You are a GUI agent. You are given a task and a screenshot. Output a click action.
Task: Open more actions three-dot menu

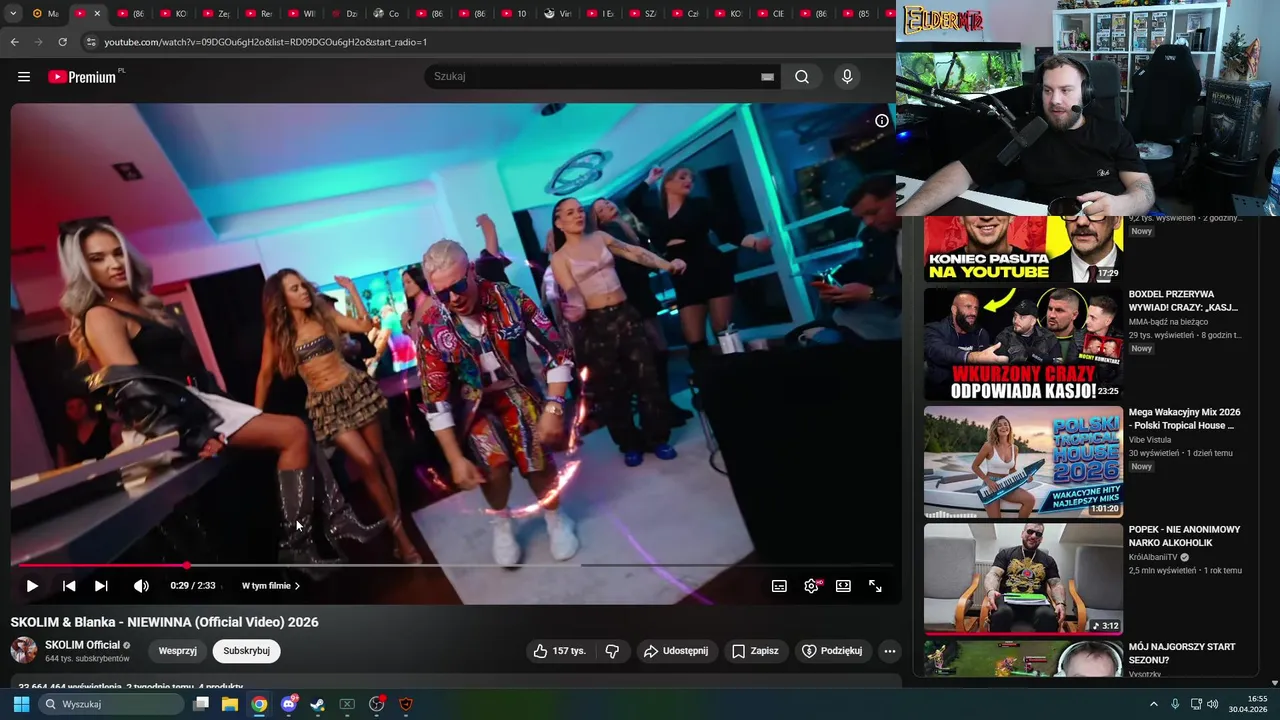click(889, 651)
